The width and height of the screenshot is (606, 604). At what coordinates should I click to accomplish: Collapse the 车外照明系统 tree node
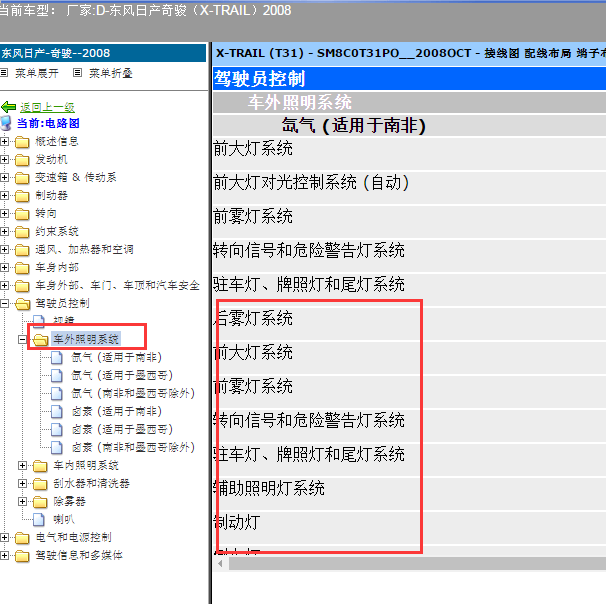click(x=22, y=339)
